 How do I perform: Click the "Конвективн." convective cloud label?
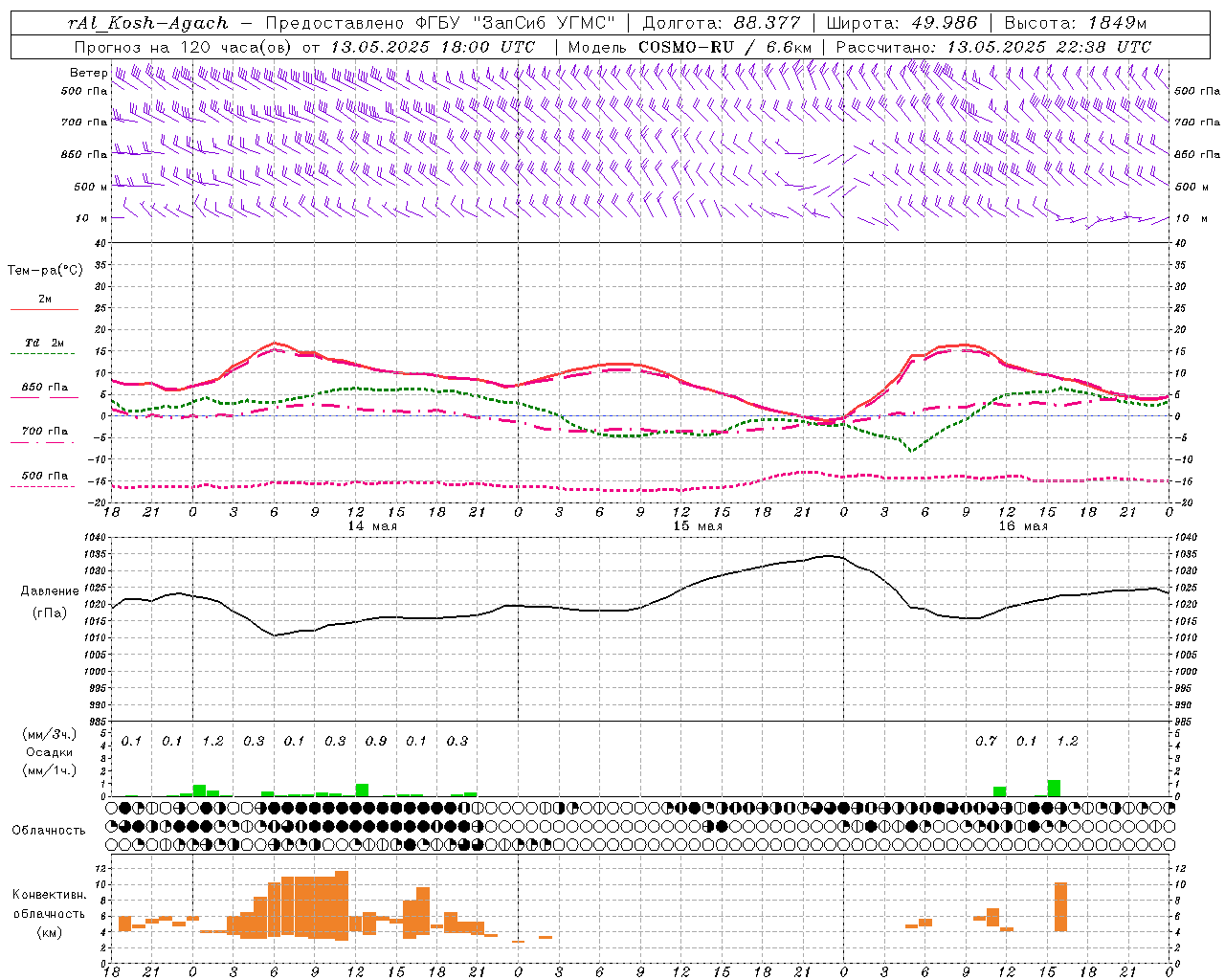pyautogui.click(x=49, y=895)
